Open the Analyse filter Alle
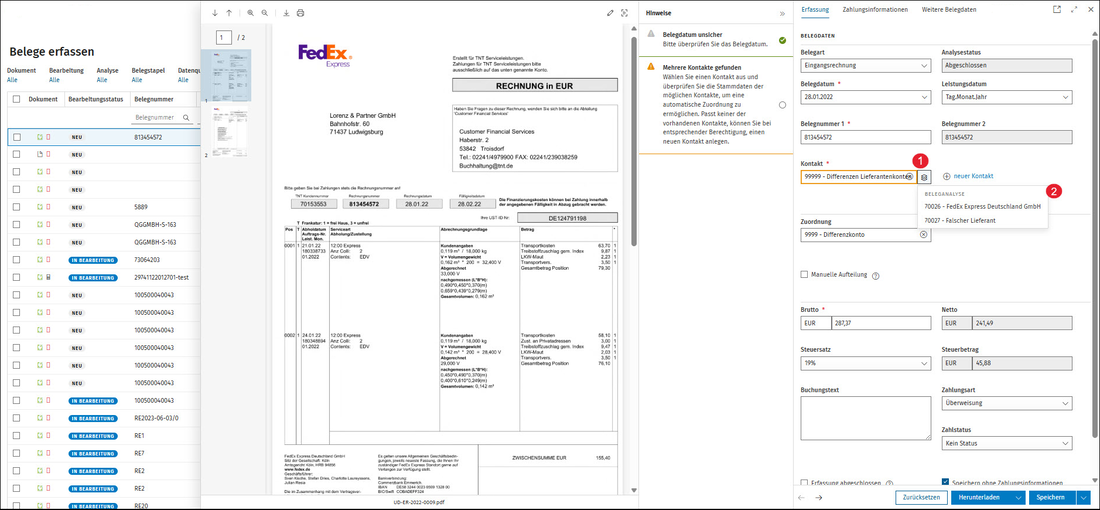This screenshot has height=510, width=1100. 102,80
